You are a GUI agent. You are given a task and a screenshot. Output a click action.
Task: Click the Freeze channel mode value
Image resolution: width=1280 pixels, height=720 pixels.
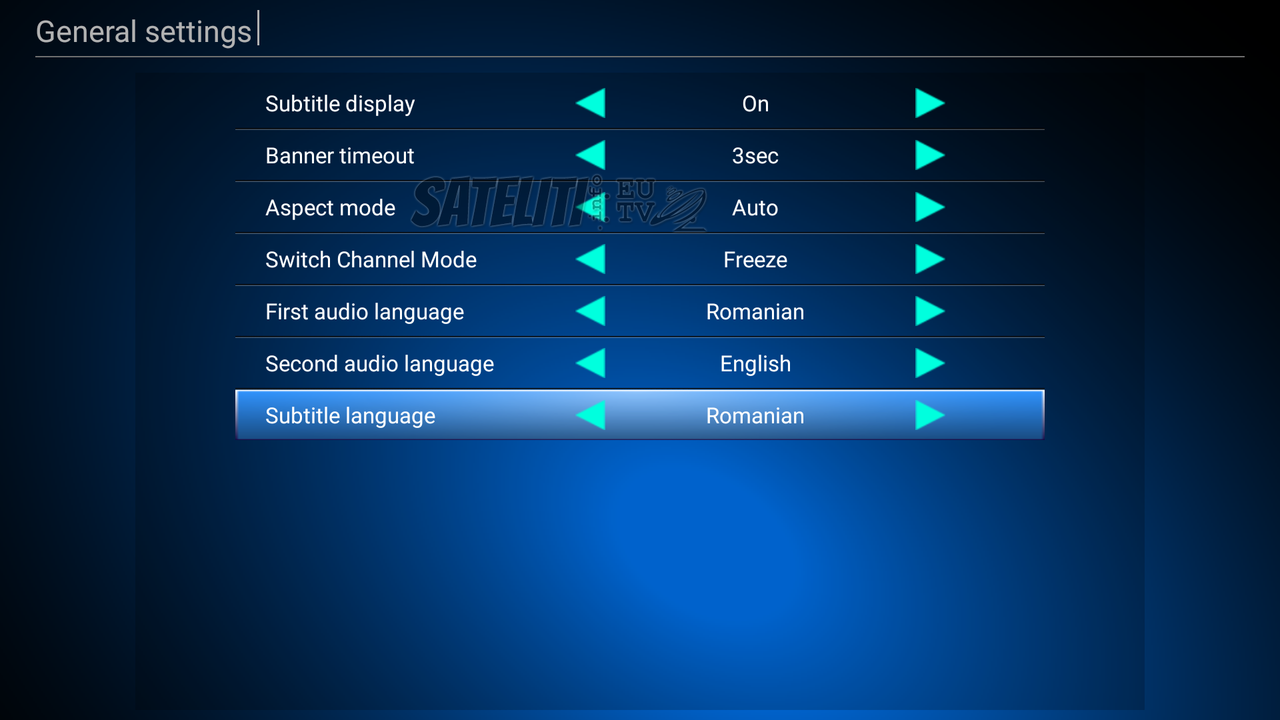pyautogui.click(x=755, y=260)
